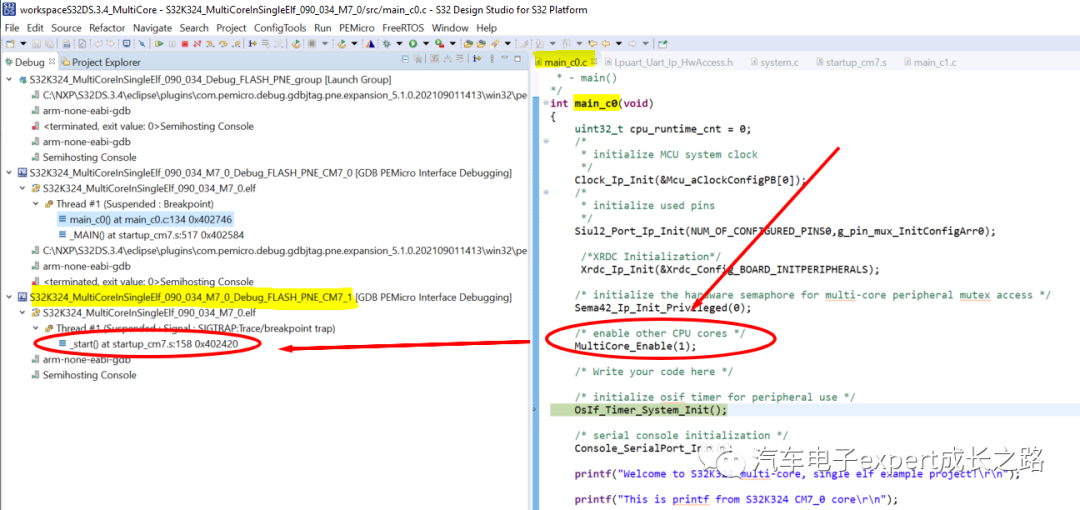Toggle Instruction Stepping in Debug view toolbar
The height and width of the screenshot is (510, 1080).
[477, 59]
